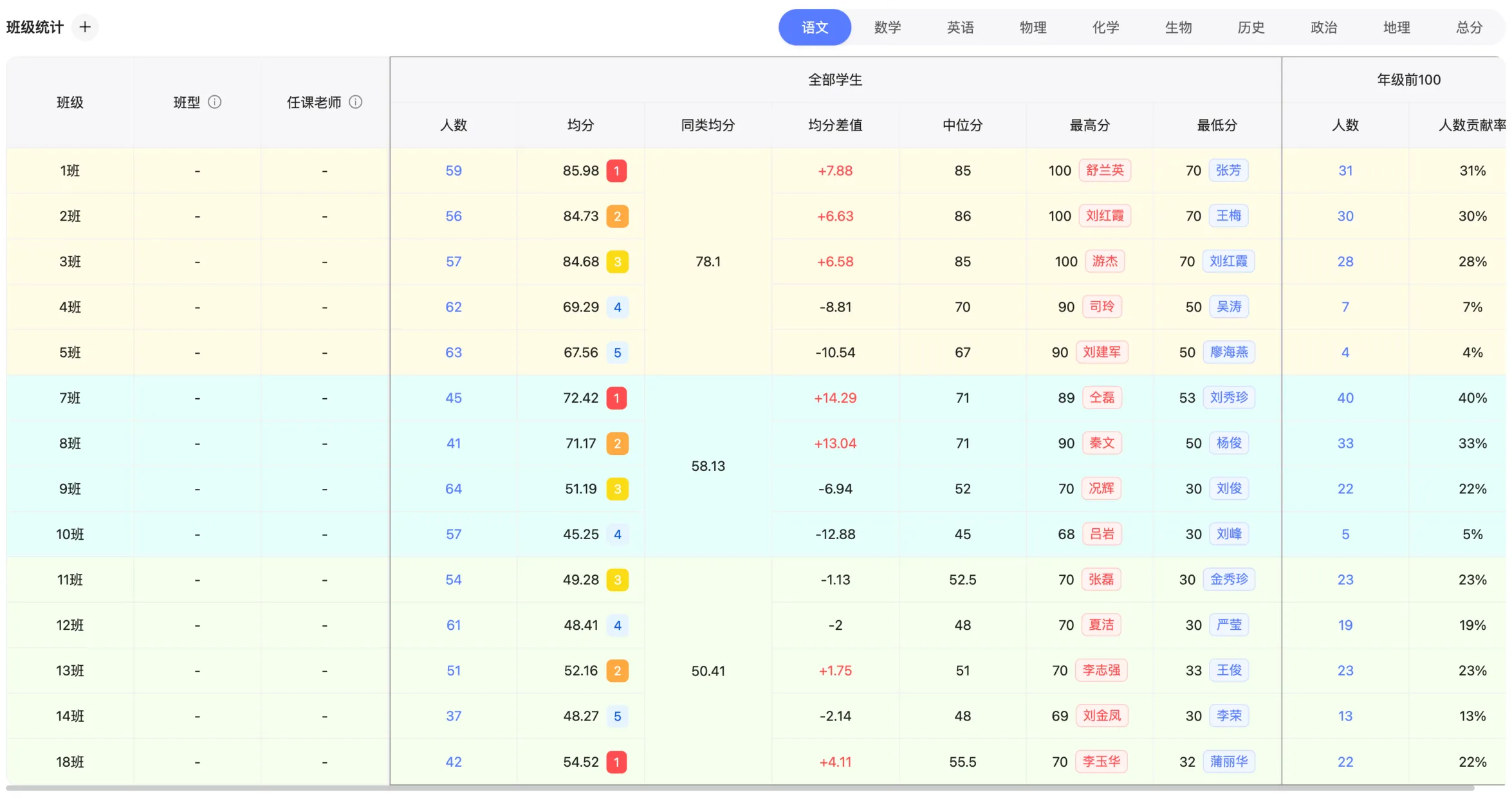Click the plus icon beside 班级统计

[85, 27]
